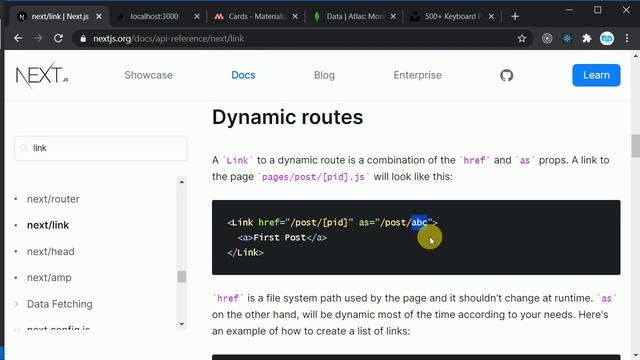Switch to the Data | Atlas Mongo tab

click(354, 16)
